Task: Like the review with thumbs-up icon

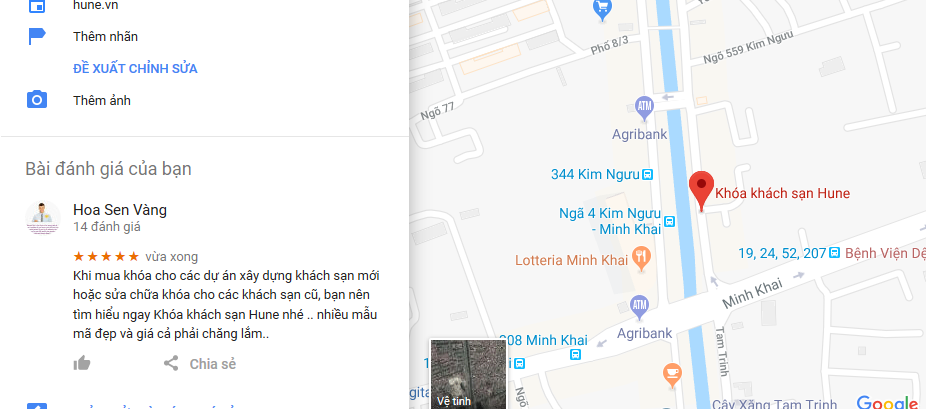Action: pyautogui.click(x=81, y=363)
